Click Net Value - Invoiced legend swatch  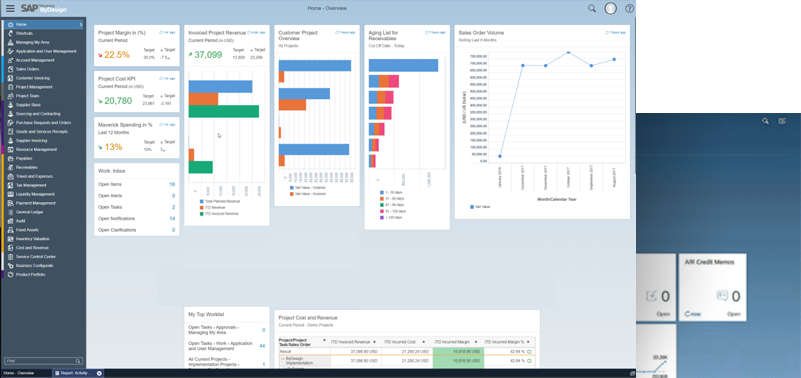[x=292, y=194]
